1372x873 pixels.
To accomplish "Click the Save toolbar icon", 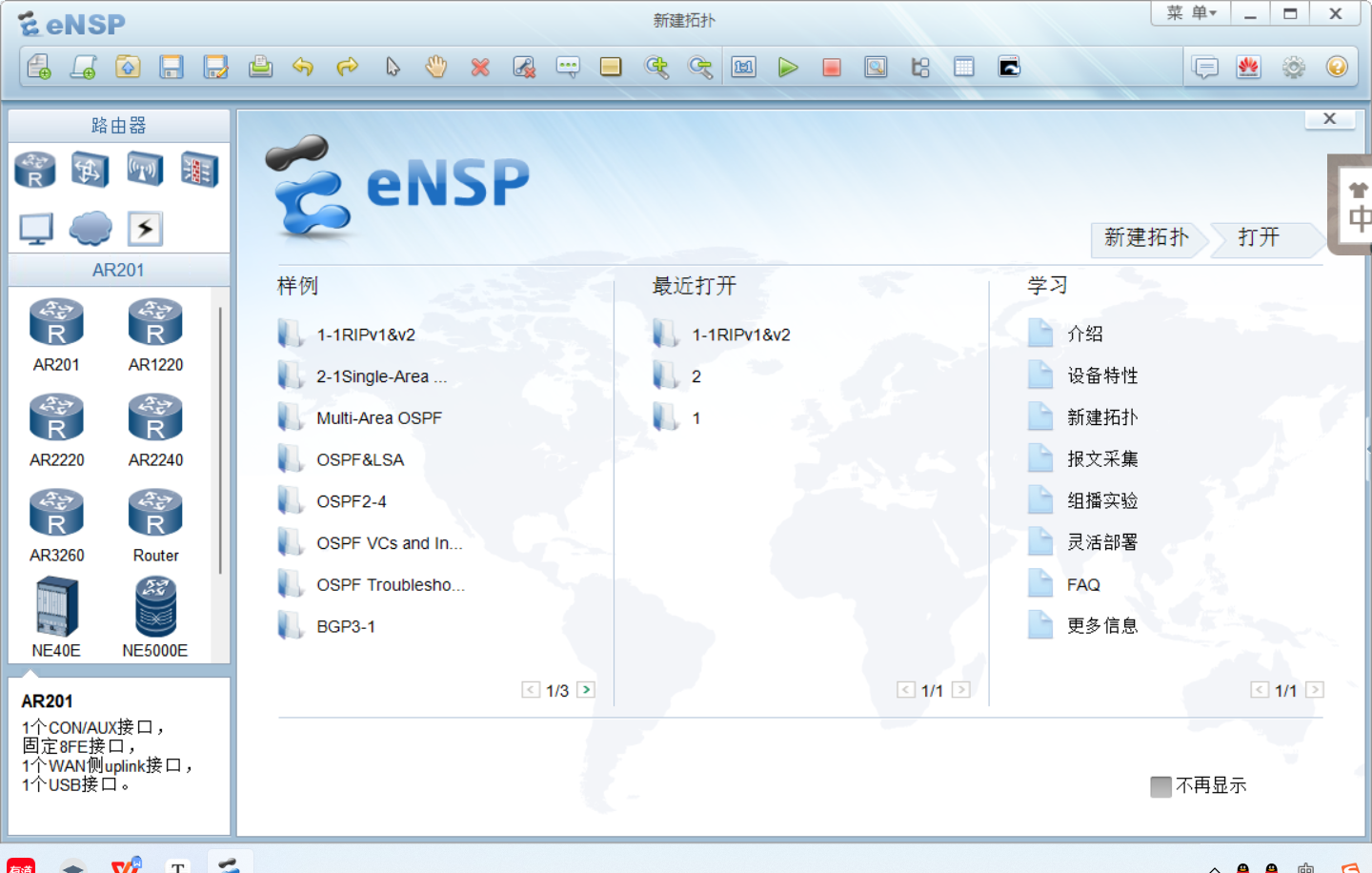I will 171,67.
